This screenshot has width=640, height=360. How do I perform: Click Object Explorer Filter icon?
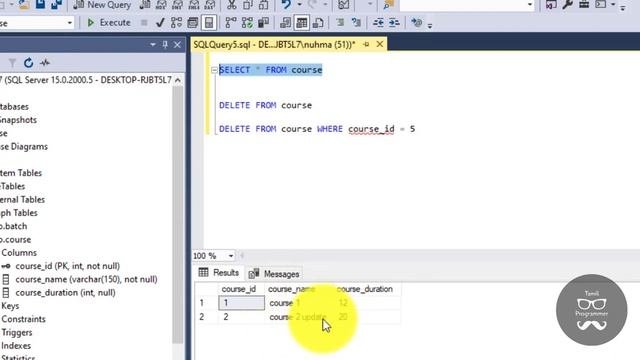(x=12, y=63)
